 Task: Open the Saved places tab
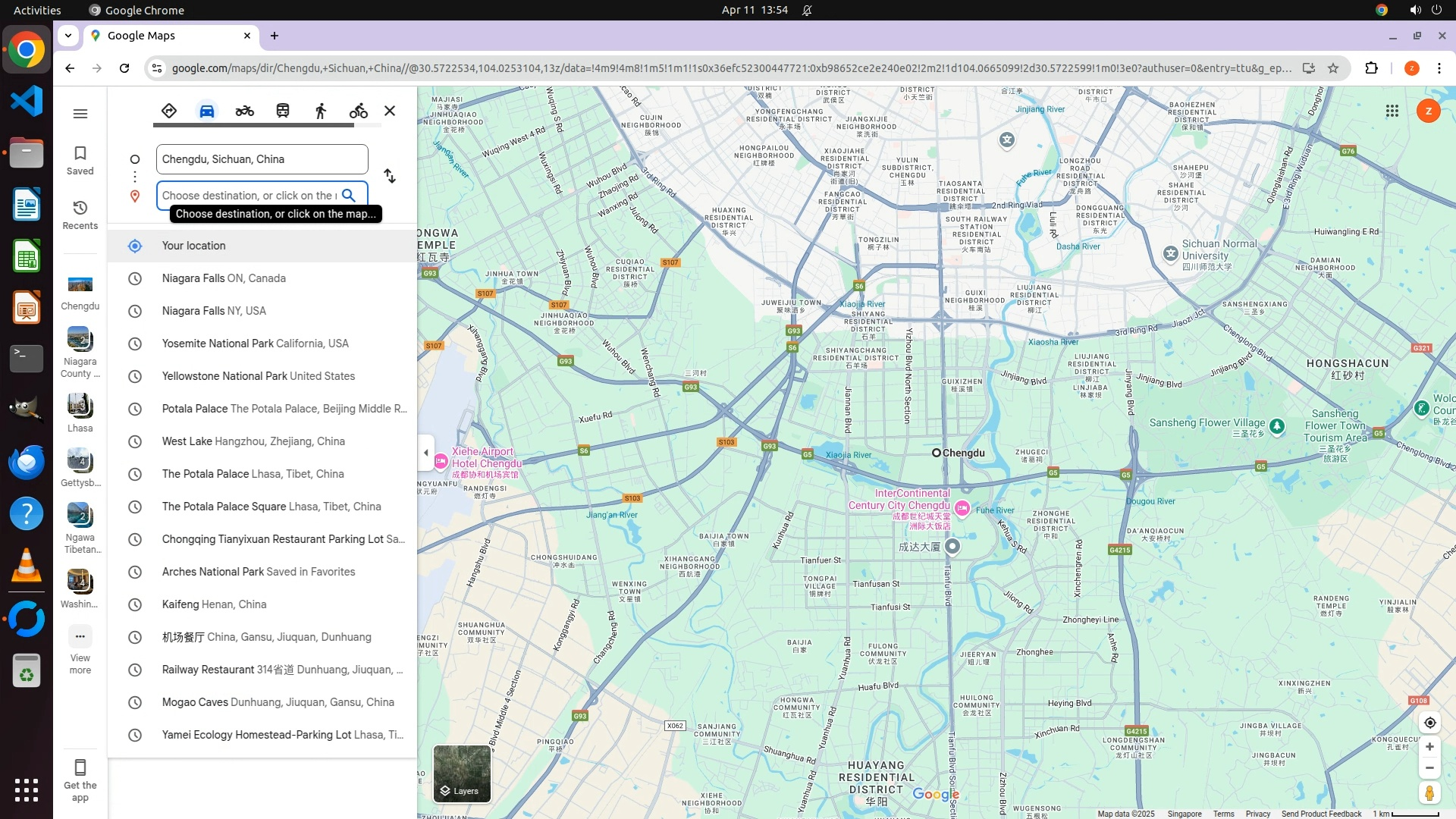[80, 160]
